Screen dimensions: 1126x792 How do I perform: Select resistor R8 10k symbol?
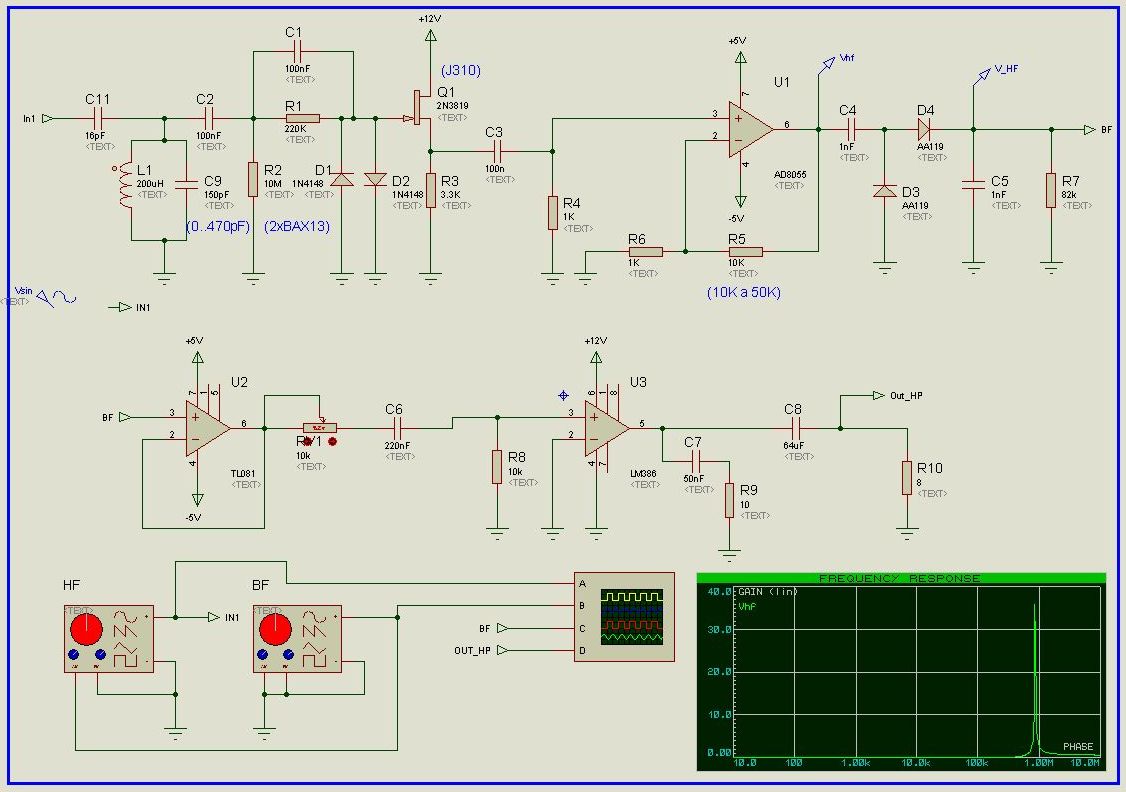(x=497, y=467)
